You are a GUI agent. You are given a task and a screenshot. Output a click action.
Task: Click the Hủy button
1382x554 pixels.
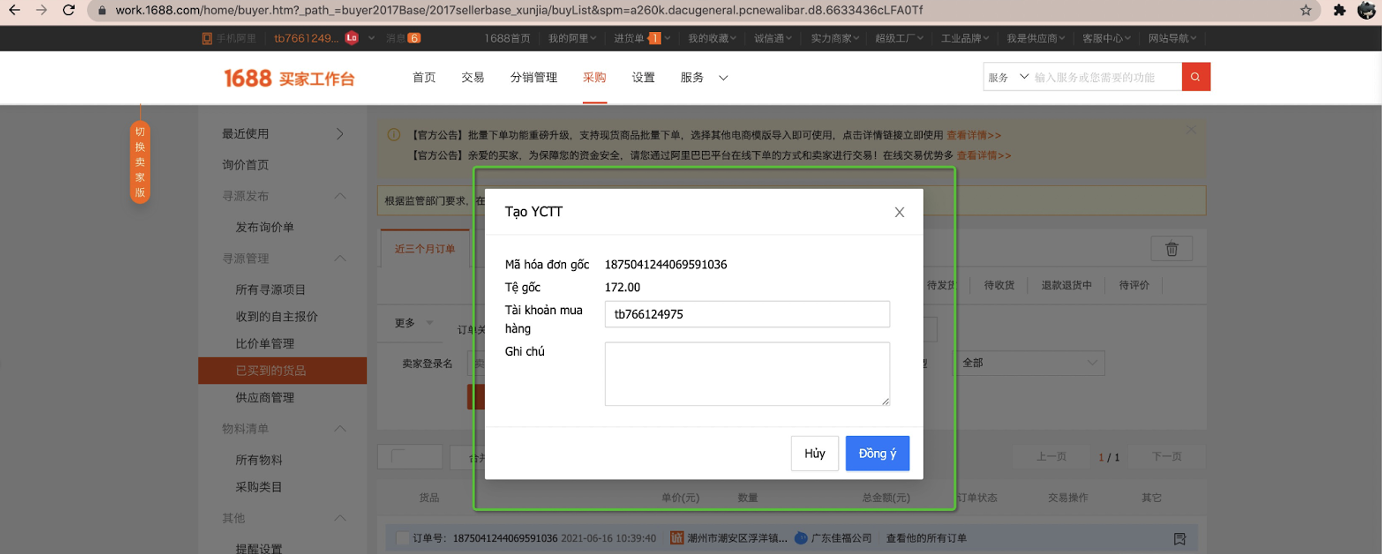(814, 453)
